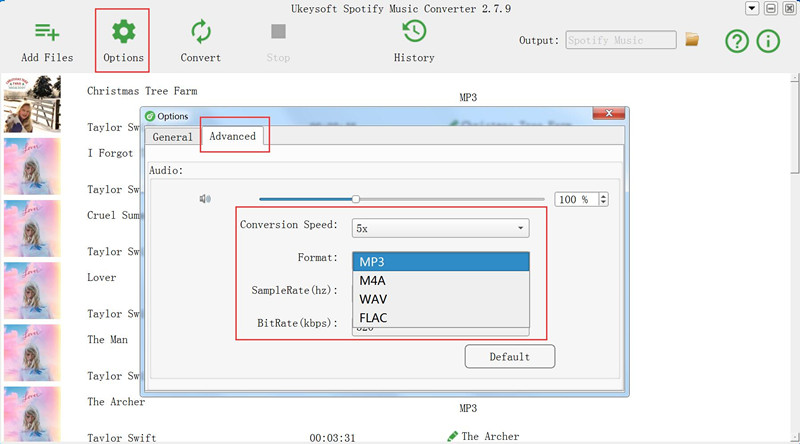The height and width of the screenshot is (444, 800).
Task: Close the Options dialog
Action: (x=609, y=113)
